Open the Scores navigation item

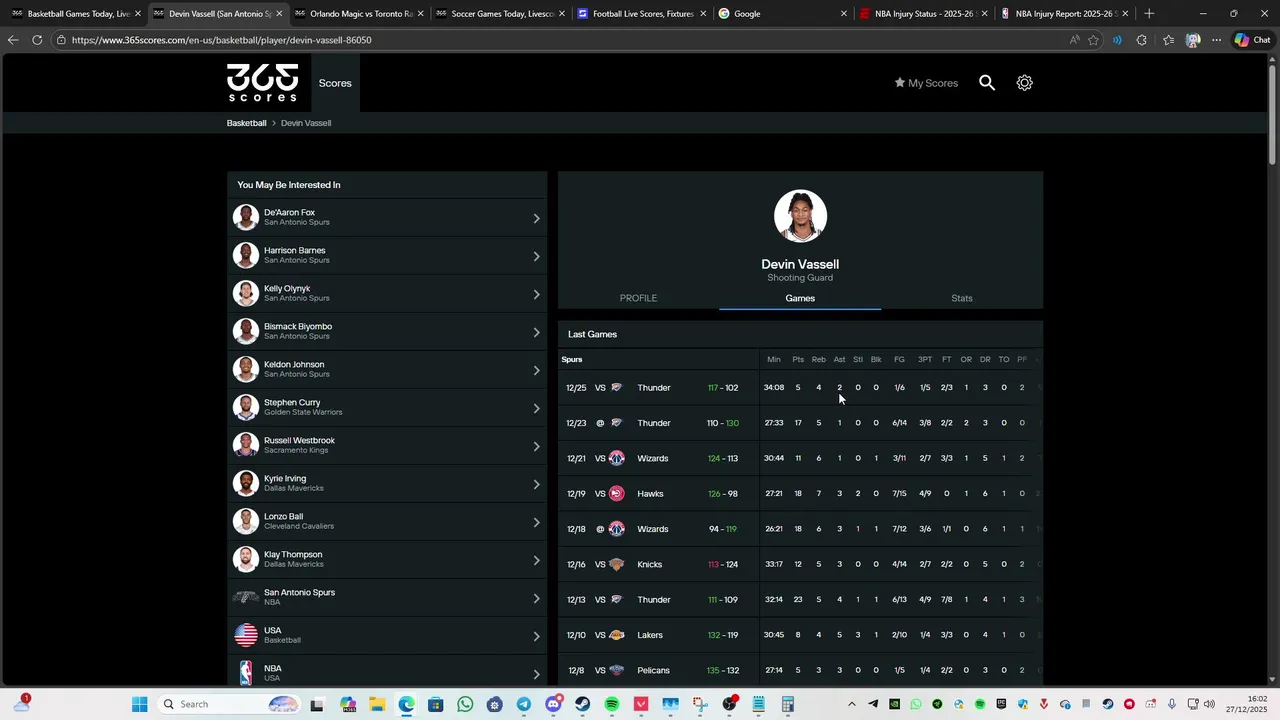click(x=335, y=83)
